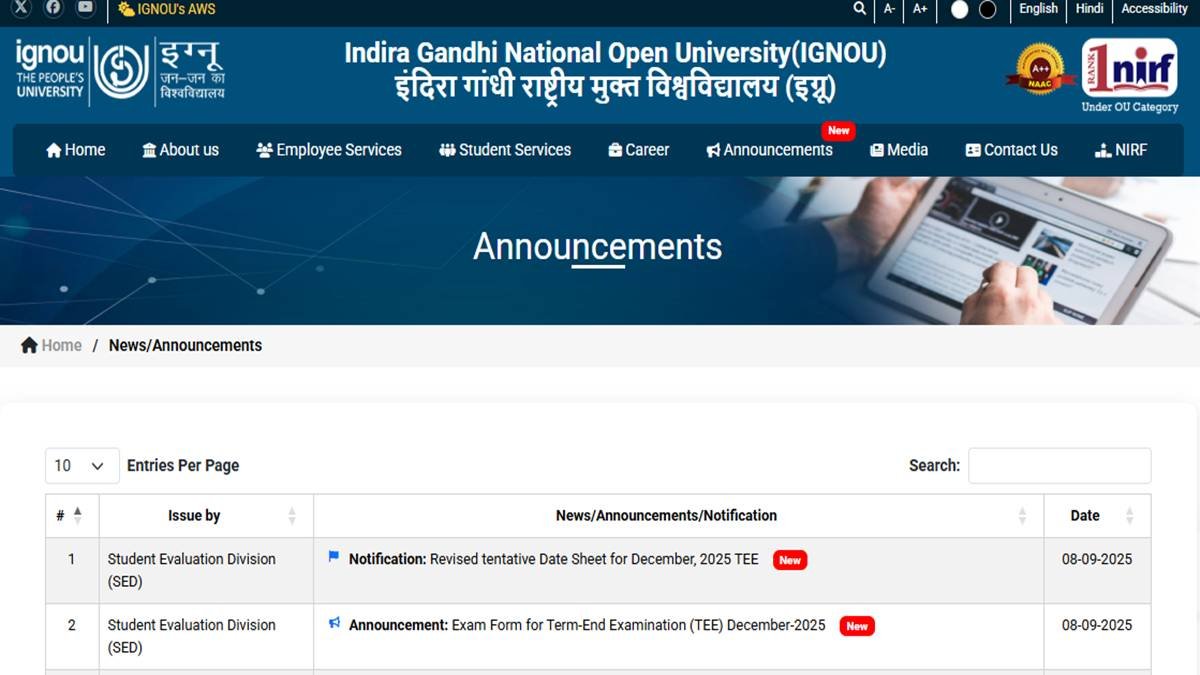The width and height of the screenshot is (1200, 675).
Task: Click the Home icon in the breadcrumb
Action: tap(28, 344)
